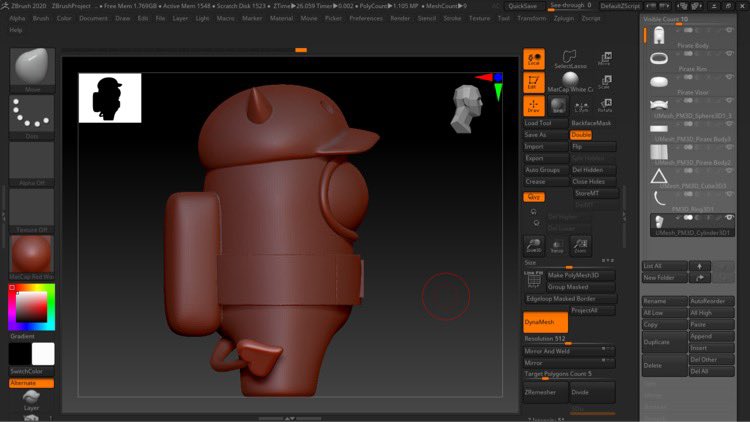Open the Move brush selector
This screenshot has height=422, width=750.
click(32, 70)
